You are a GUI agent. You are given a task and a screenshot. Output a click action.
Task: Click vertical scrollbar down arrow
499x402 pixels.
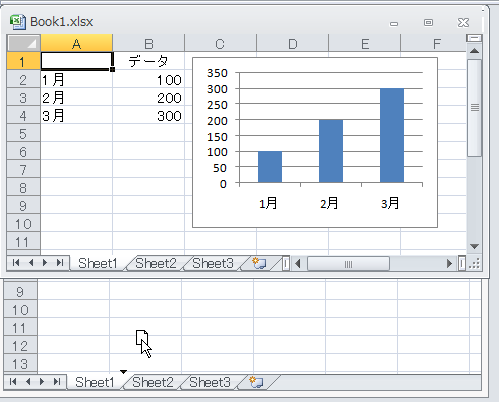click(474, 246)
